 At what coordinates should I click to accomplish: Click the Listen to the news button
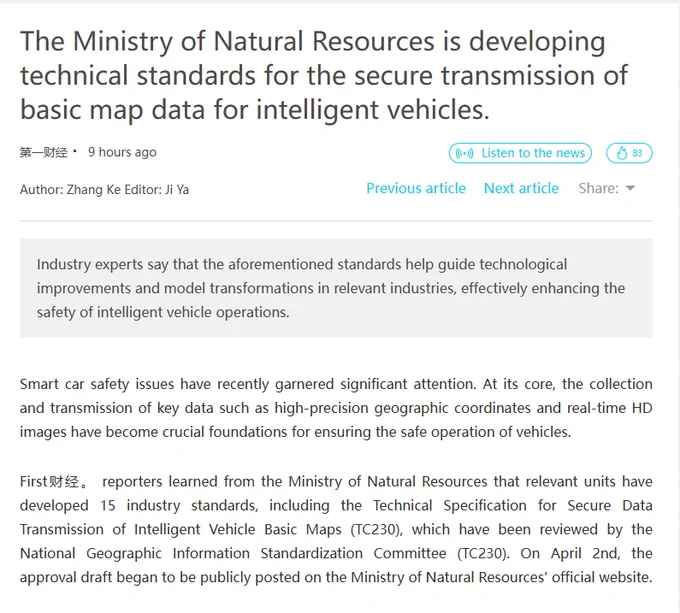(x=520, y=153)
